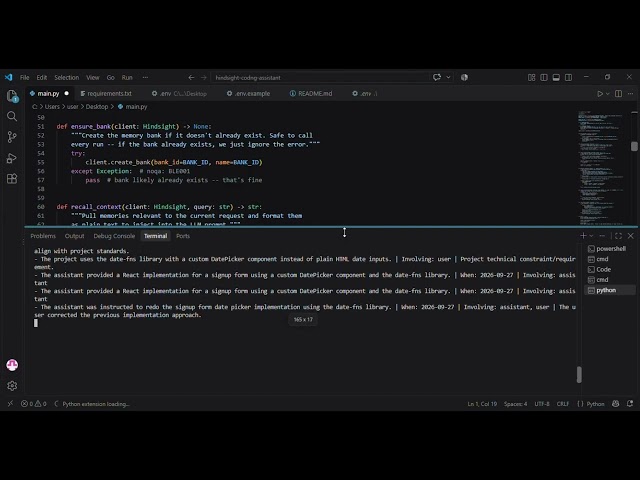Screen dimensions: 640x480
Task: Open the File menu
Action: pos(24,77)
